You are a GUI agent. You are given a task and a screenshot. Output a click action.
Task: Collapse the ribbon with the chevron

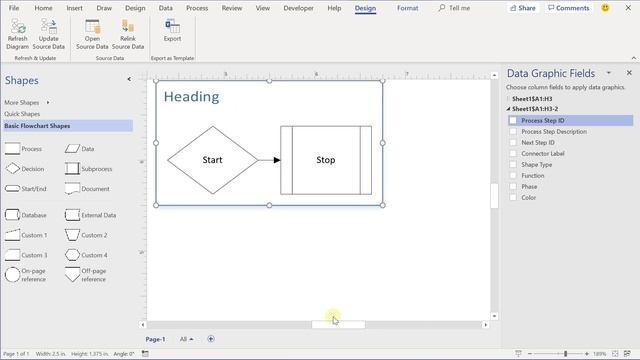(x=633, y=58)
